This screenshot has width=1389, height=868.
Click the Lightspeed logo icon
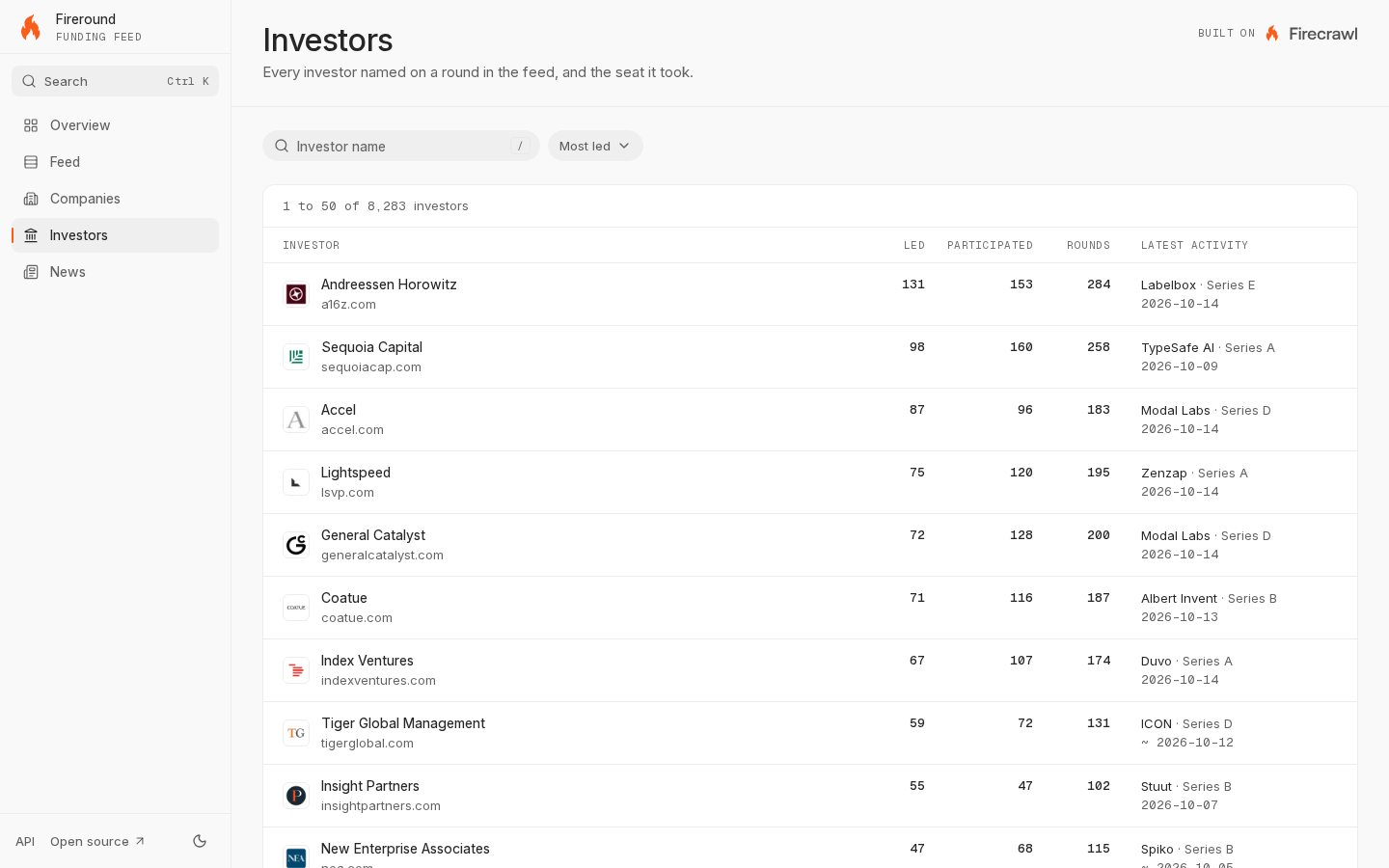(x=296, y=482)
